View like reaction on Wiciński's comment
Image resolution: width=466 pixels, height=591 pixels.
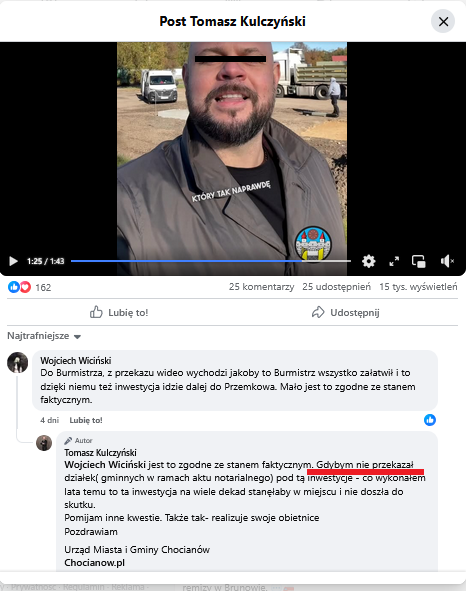(x=430, y=420)
